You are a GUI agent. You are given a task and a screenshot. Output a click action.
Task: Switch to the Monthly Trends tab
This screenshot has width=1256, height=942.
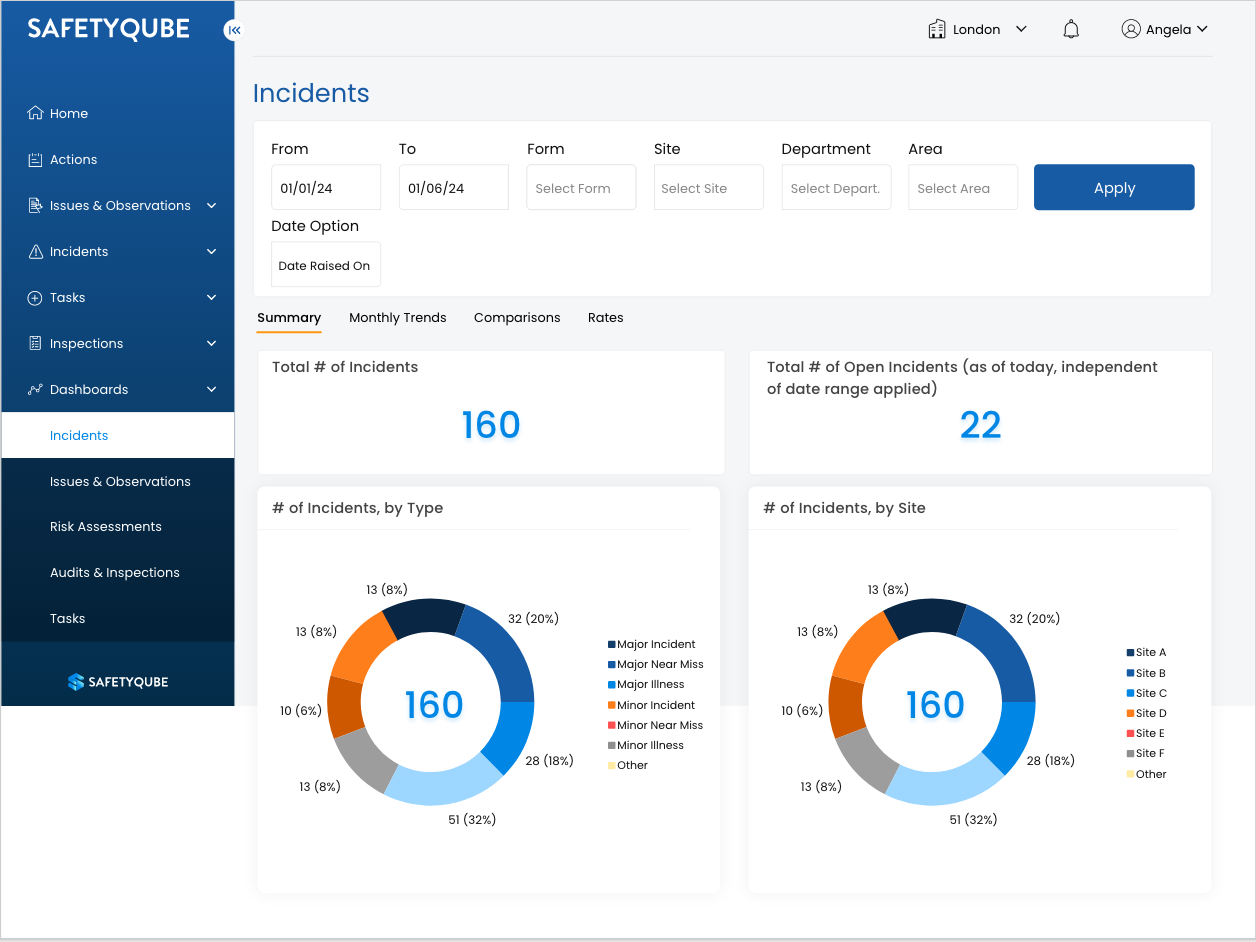point(398,318)
